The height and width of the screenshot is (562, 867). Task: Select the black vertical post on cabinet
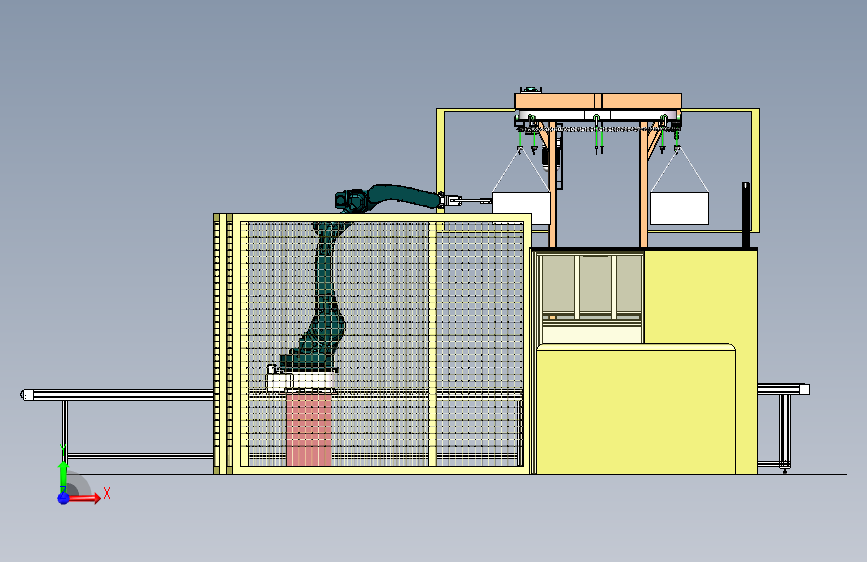pyautogui.click(x=746, y=215)
